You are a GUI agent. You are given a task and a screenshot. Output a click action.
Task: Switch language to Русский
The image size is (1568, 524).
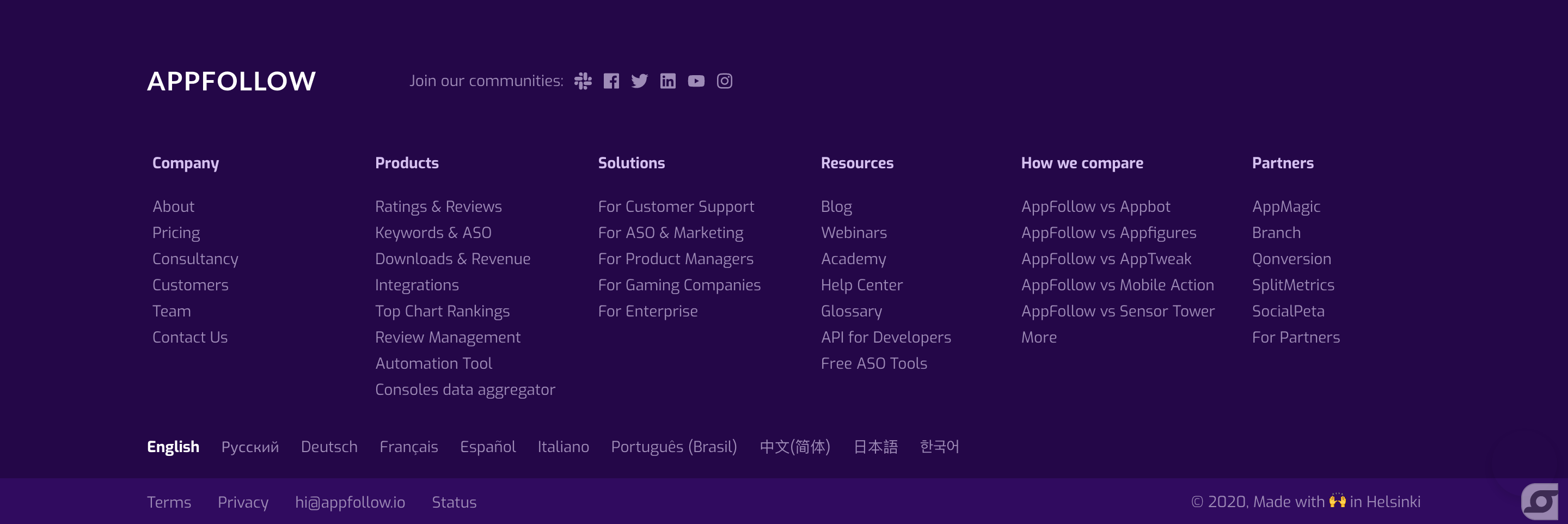coord(250,447)
